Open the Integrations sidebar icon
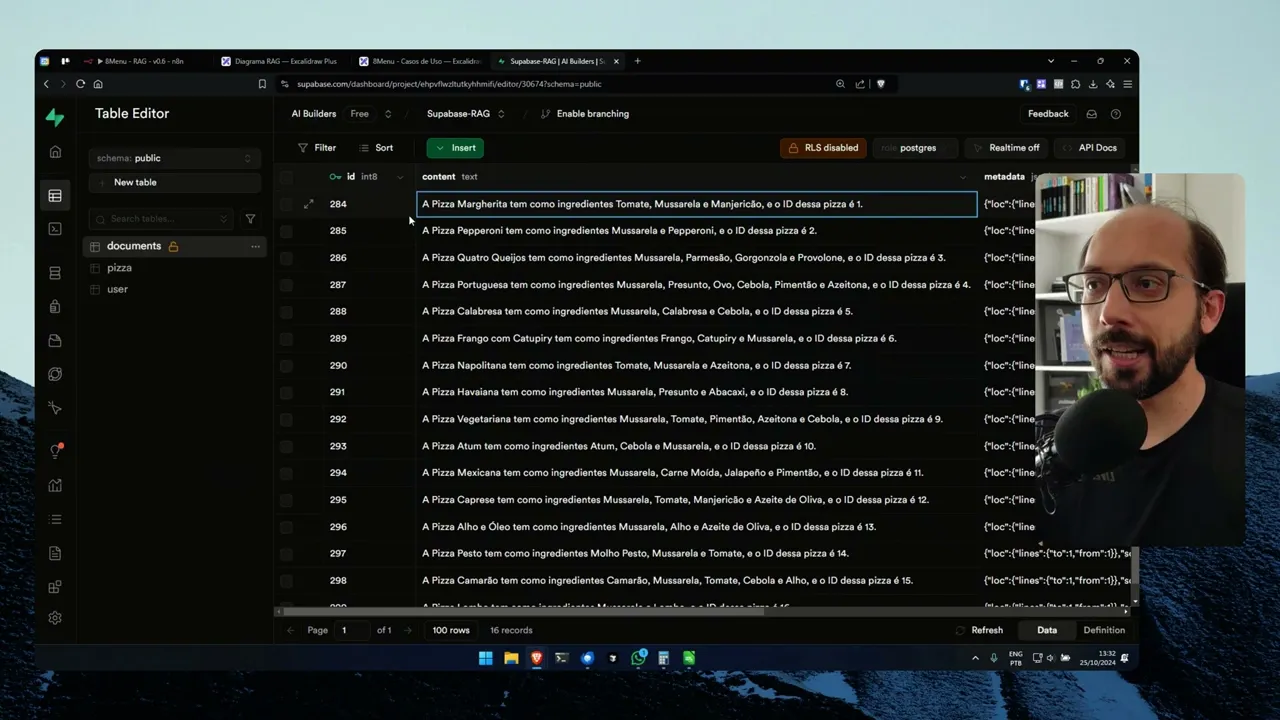 pyautogui.click(x=55, y=587)
